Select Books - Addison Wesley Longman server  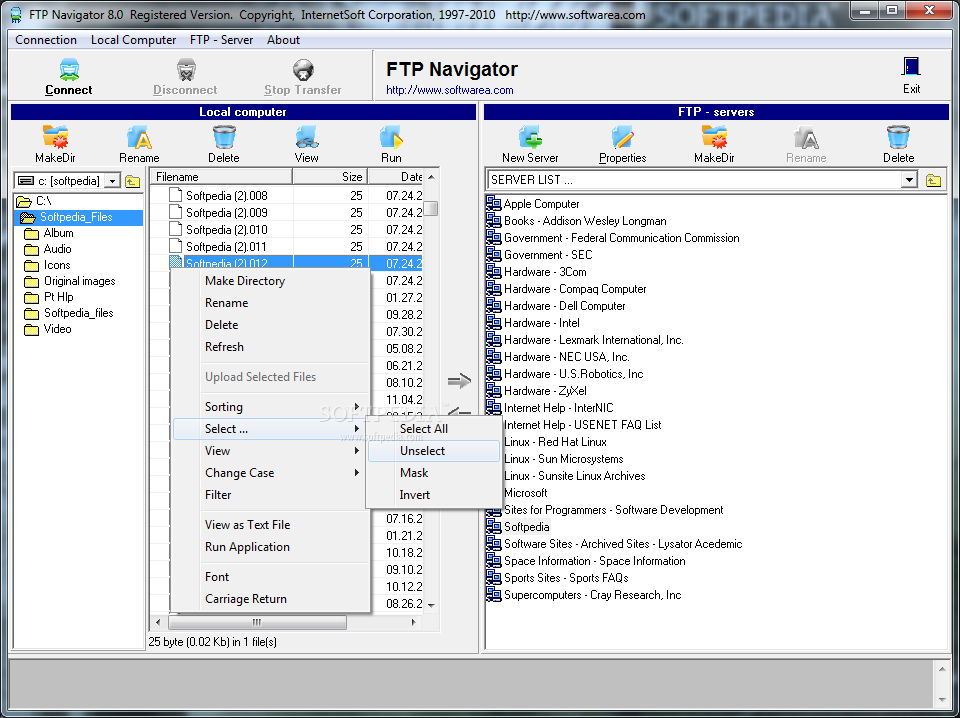(x=585, y=221)
